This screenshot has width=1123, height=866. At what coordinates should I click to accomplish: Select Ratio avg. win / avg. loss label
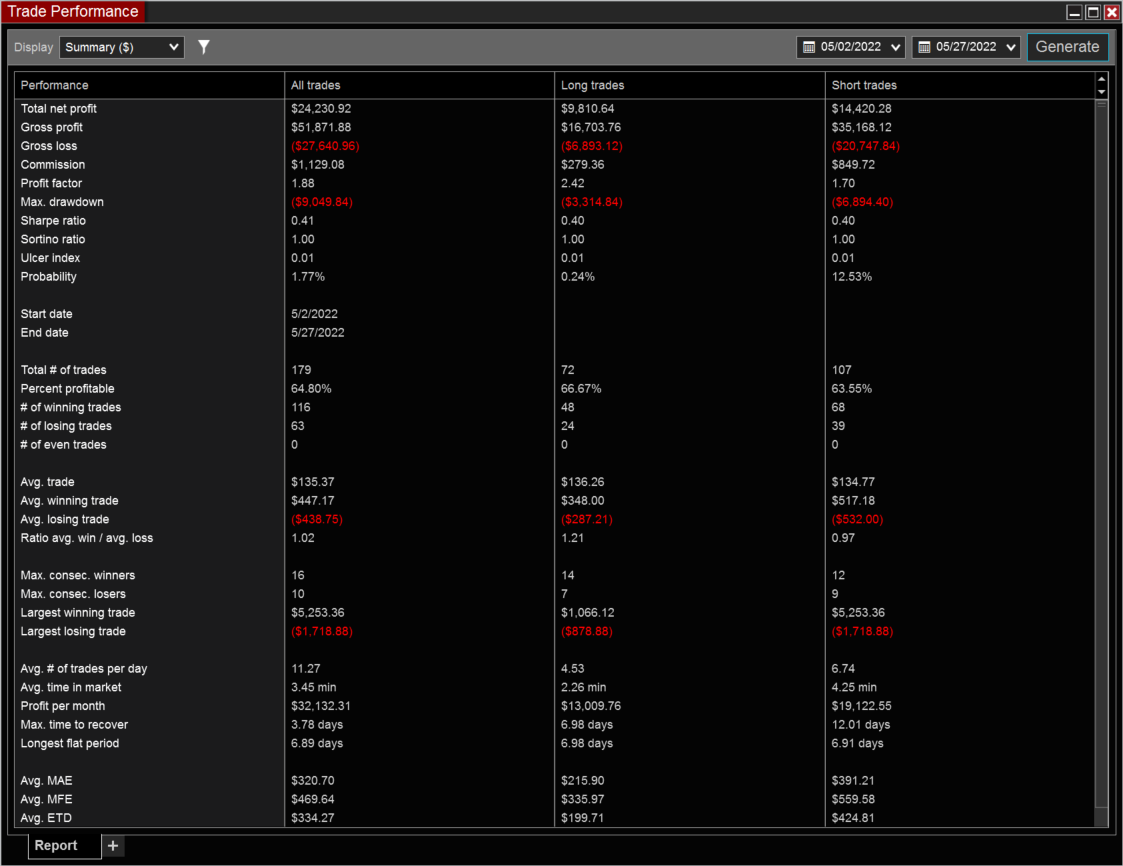coord(87,538)
